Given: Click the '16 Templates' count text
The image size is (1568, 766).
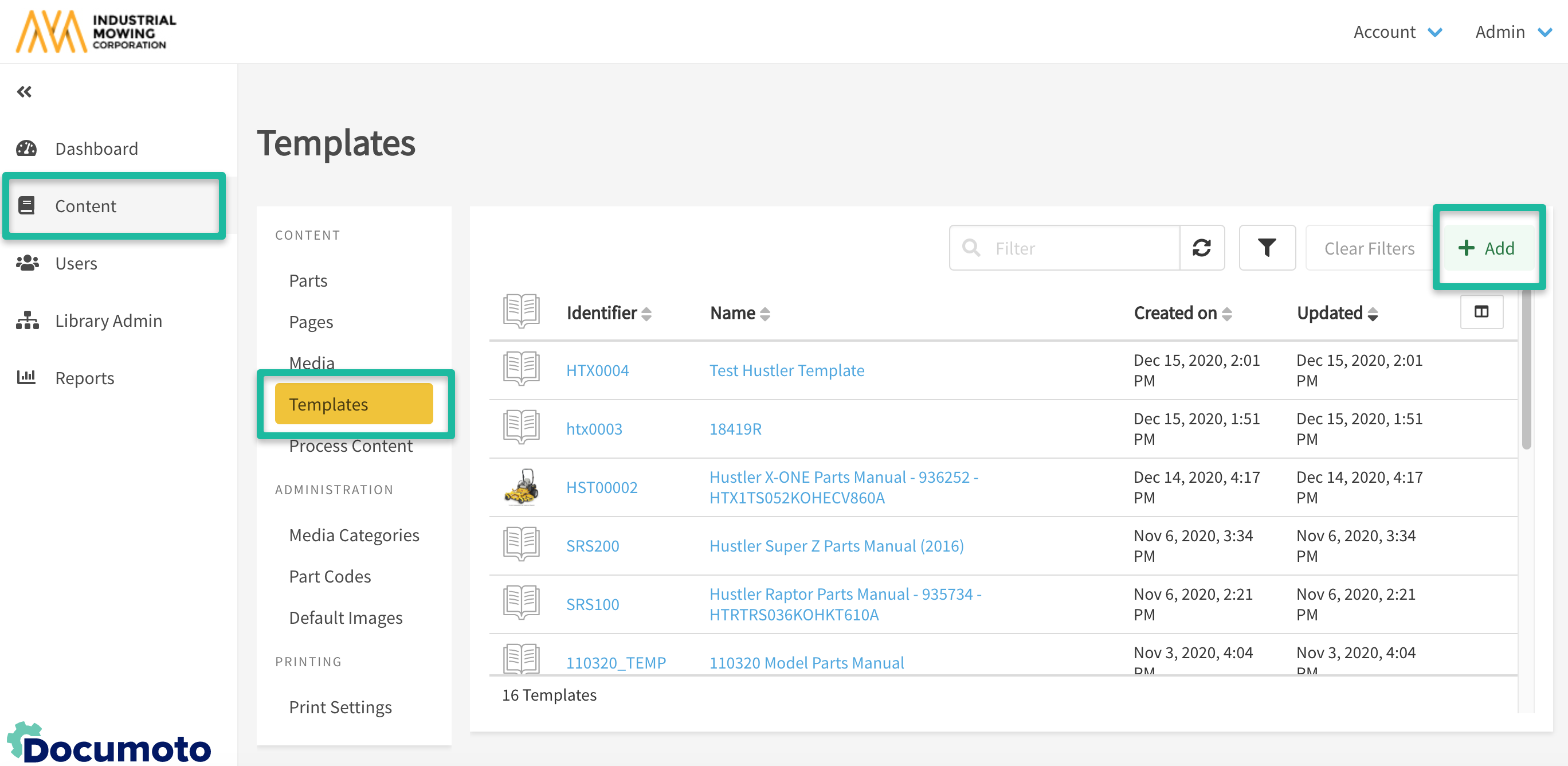Looking at the screenshot, I should (549, 694).
